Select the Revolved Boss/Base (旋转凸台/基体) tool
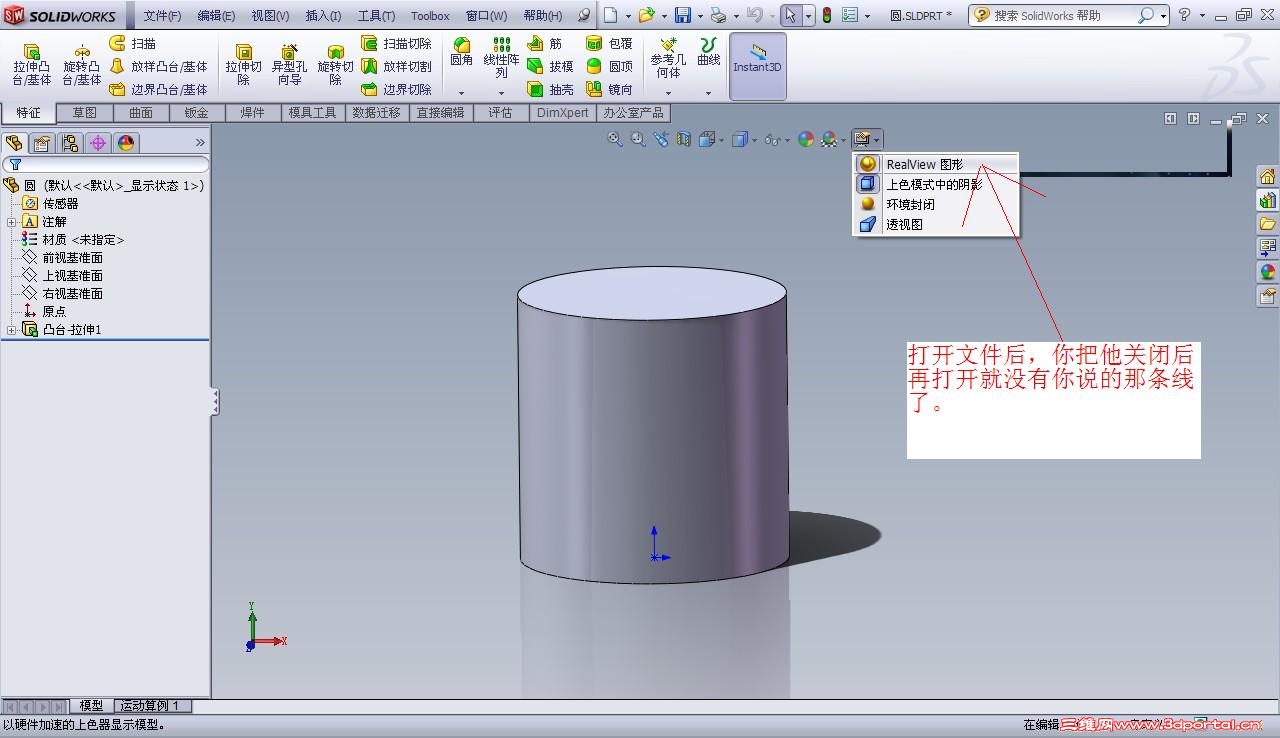This screenshot has width=1280, height=738. click(x=82, y=64)
